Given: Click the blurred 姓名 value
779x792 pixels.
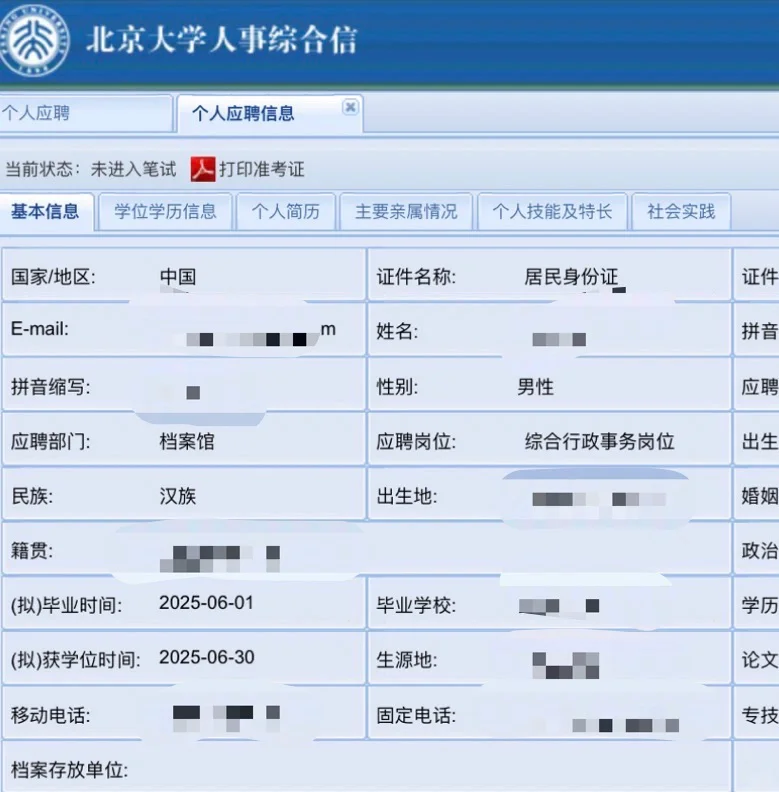Looking at the screenshot, I should 559,339.
